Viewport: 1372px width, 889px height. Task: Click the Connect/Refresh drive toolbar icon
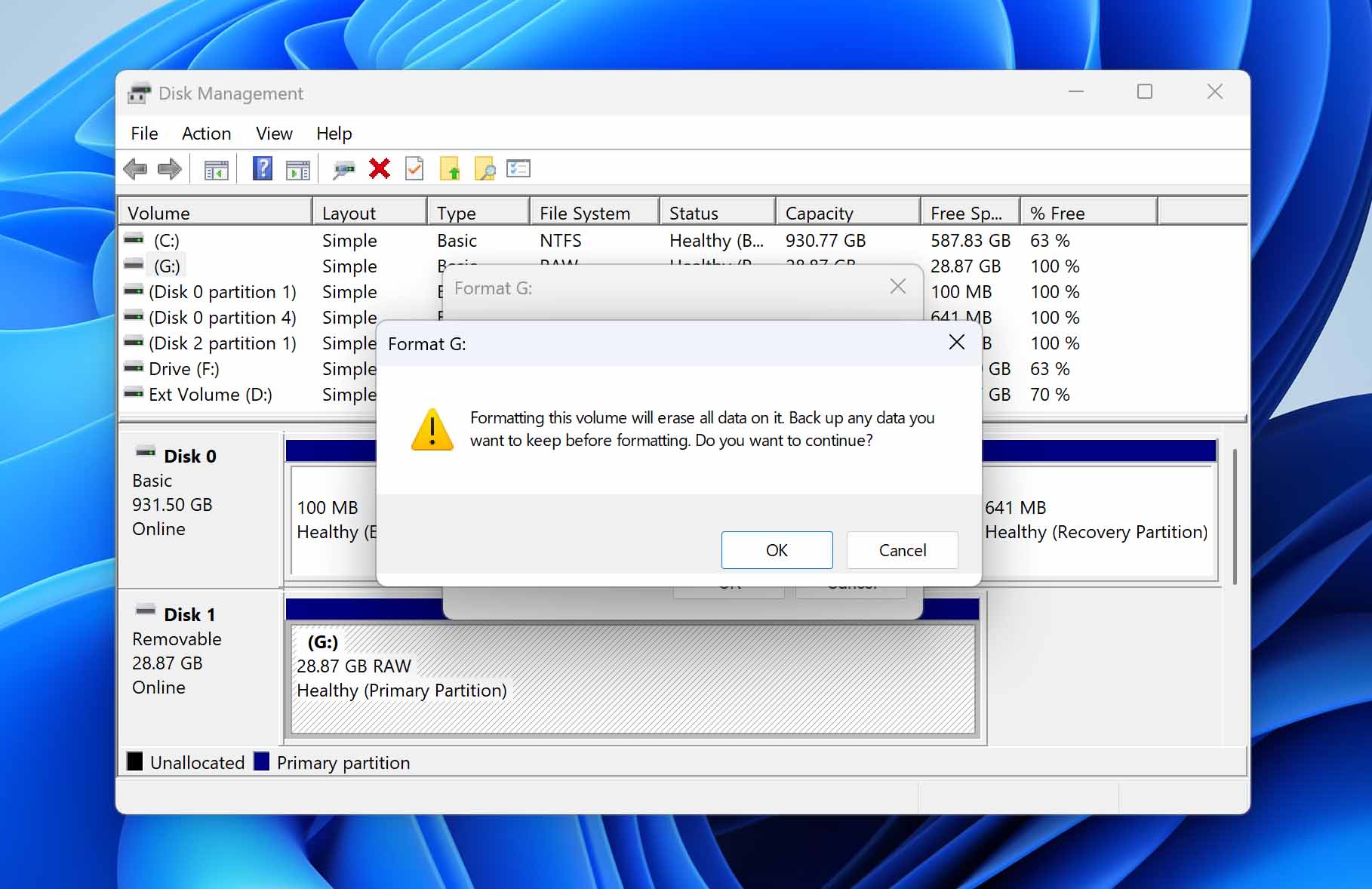tap(344, 169)
